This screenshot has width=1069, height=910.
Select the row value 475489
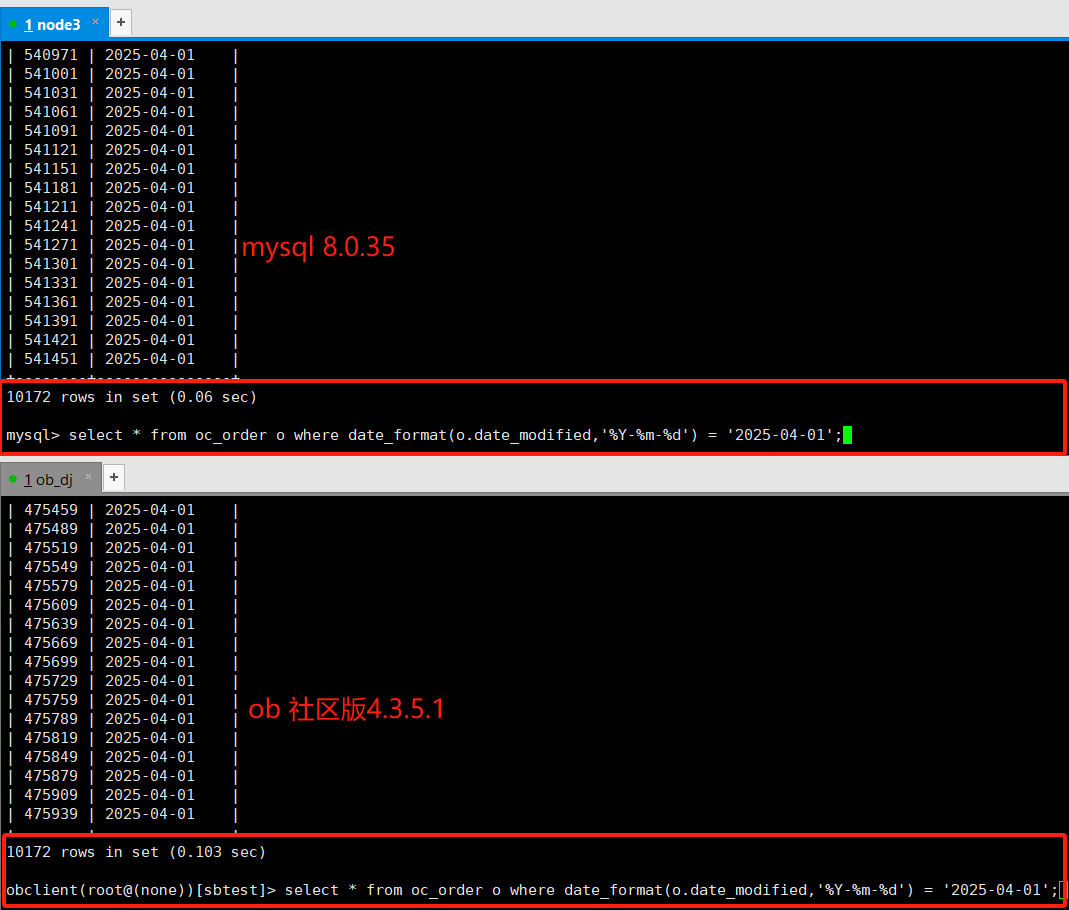pyautogui.click(x=51, y=529)
